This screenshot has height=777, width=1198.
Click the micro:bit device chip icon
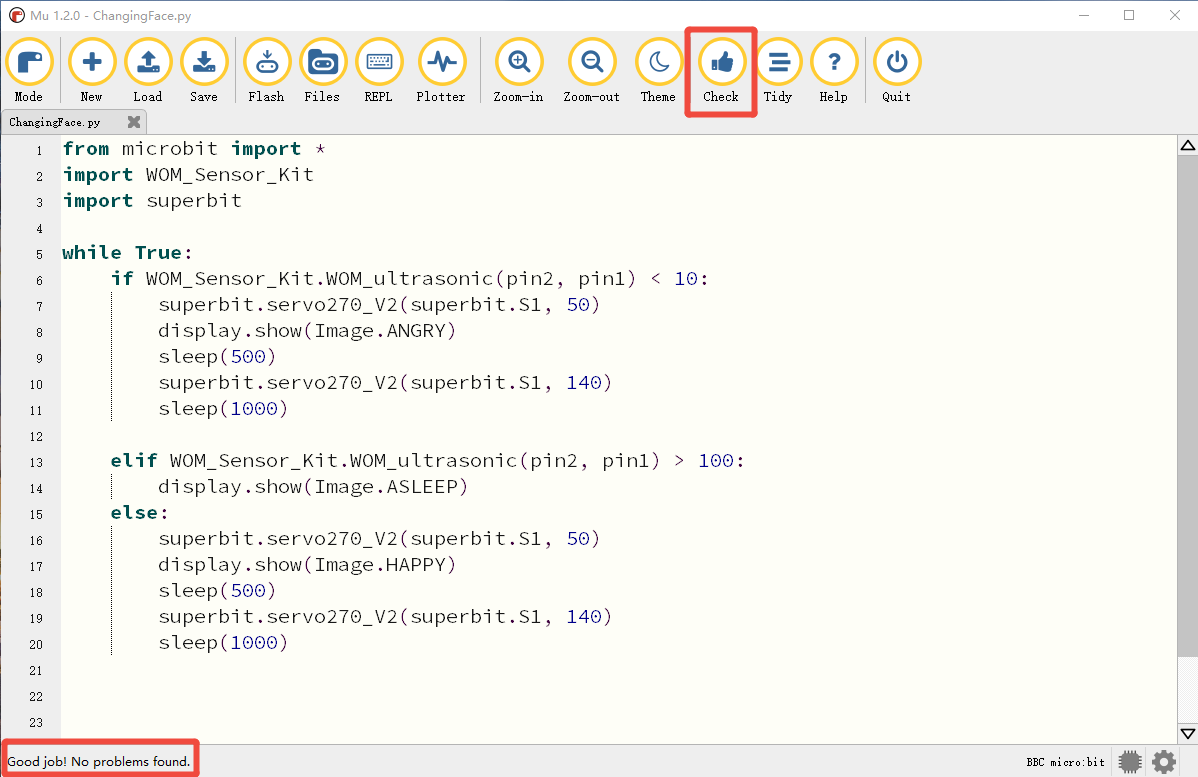coord(1130,762)
